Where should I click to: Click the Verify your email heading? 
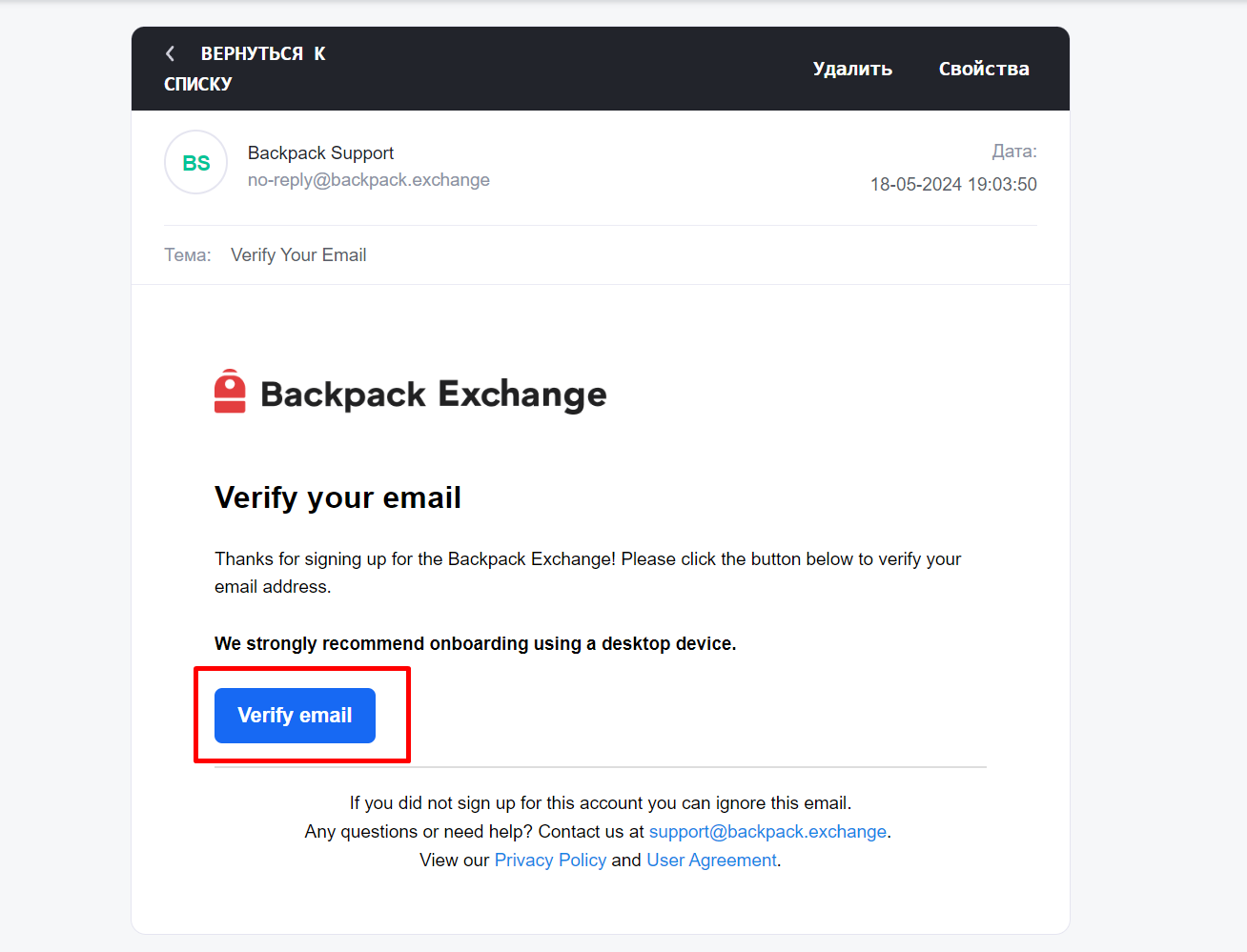click(337, 497)
